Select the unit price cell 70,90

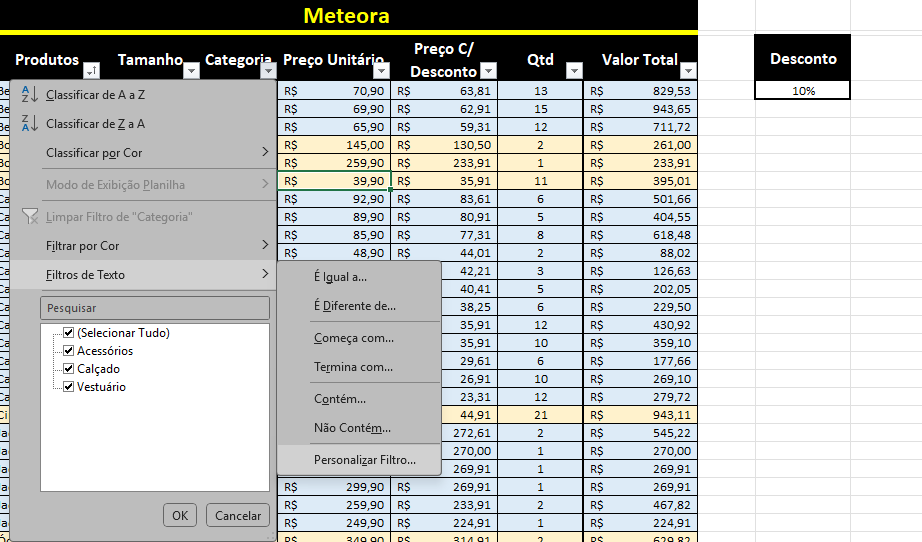pyautogui.click(x=334, y=91)
